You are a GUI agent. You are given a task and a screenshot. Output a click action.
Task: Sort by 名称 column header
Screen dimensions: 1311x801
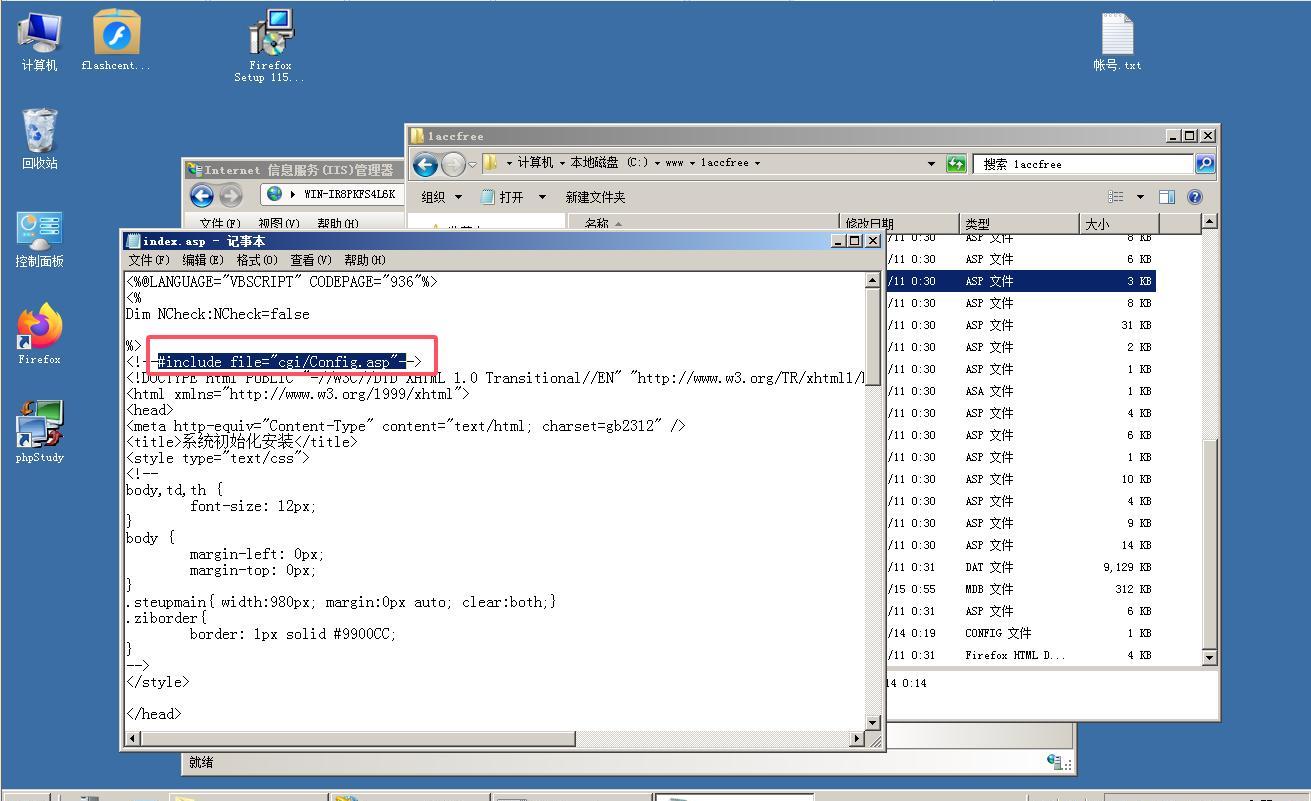pyautogui.click(x=704, y=224)
